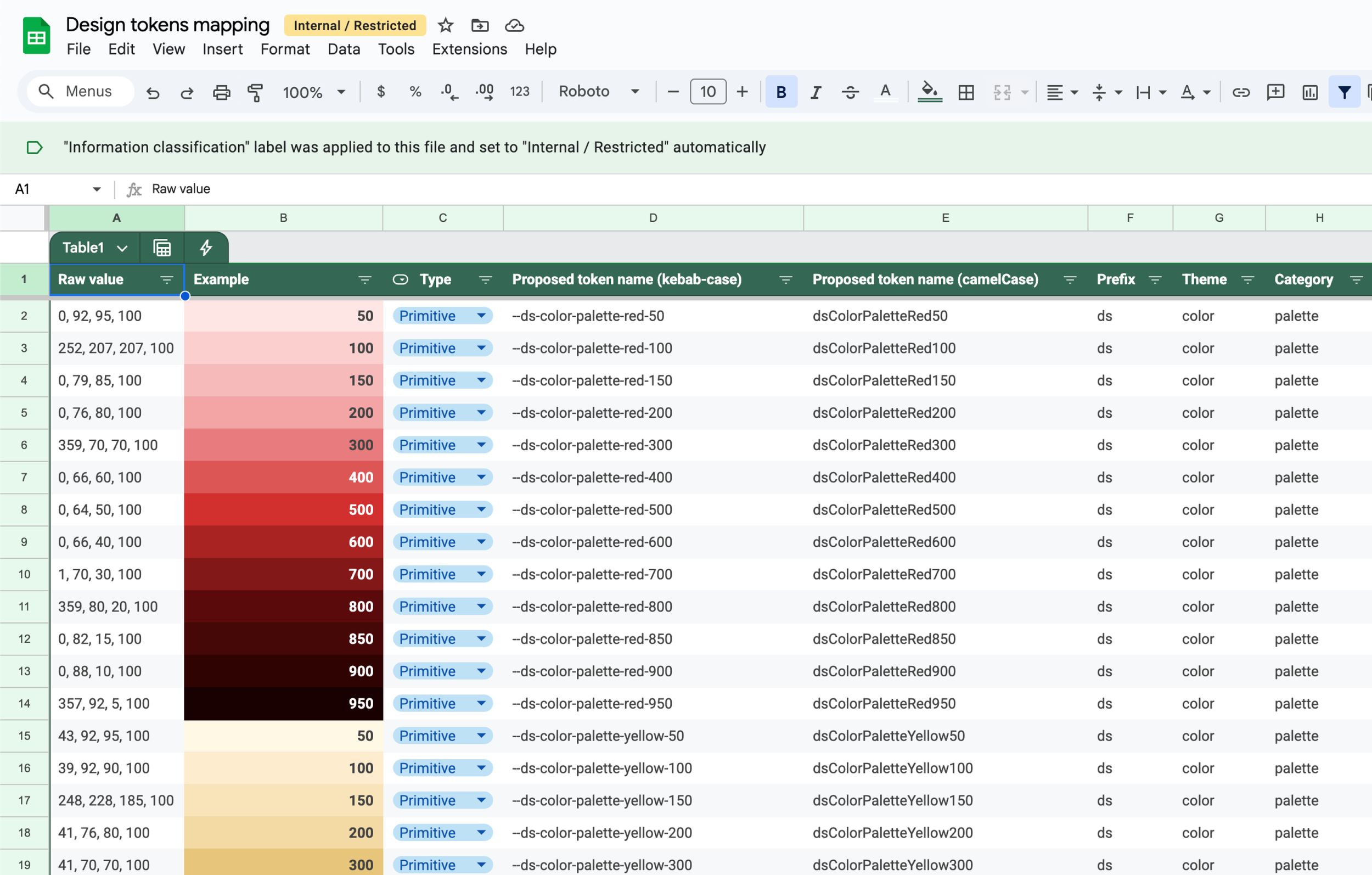The image size is (1372, 875).
Task: Select the red 500 color swatch cell
Action: coord(283,509)
